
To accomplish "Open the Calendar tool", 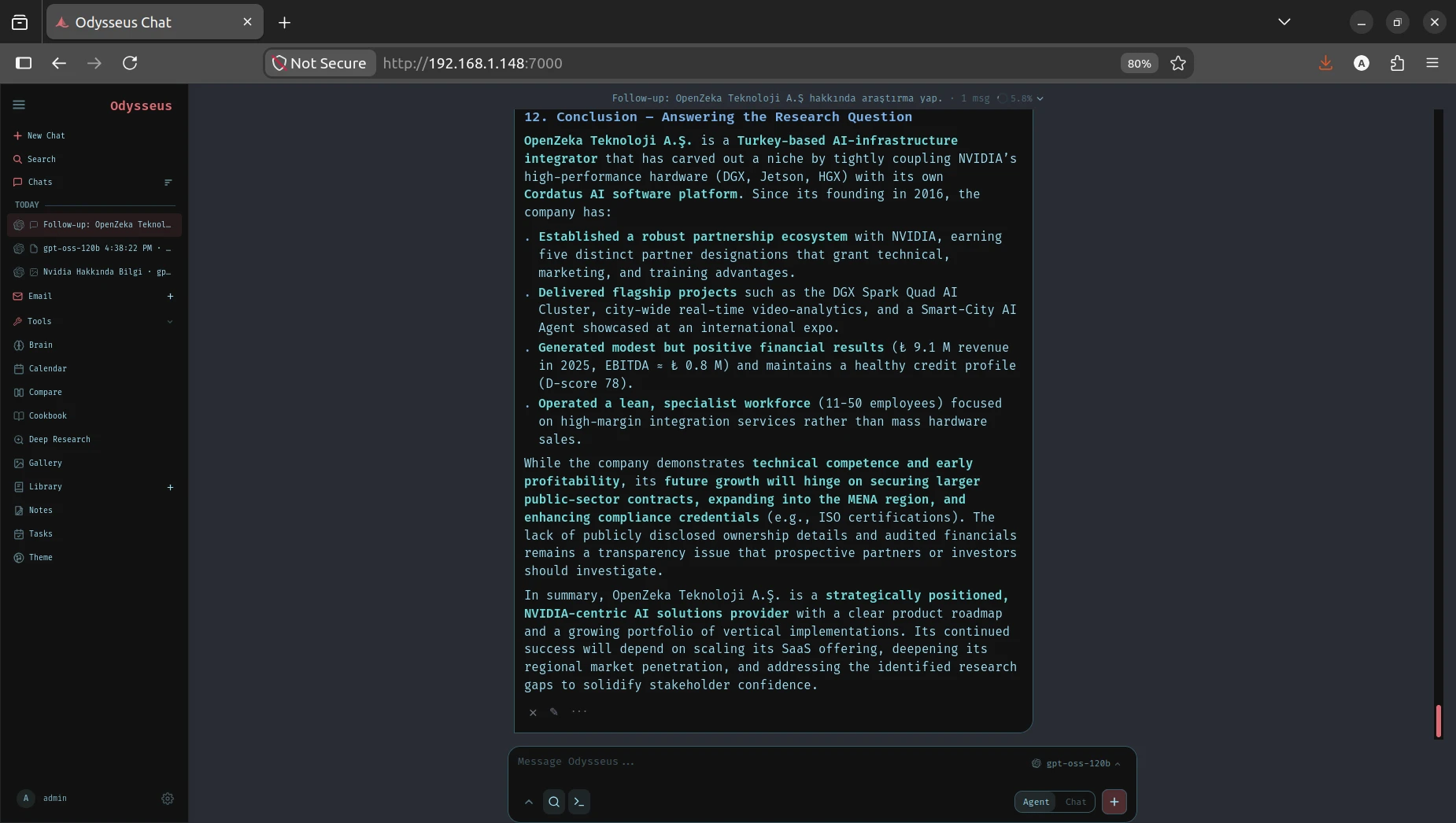I will click(x=41, y=369).
